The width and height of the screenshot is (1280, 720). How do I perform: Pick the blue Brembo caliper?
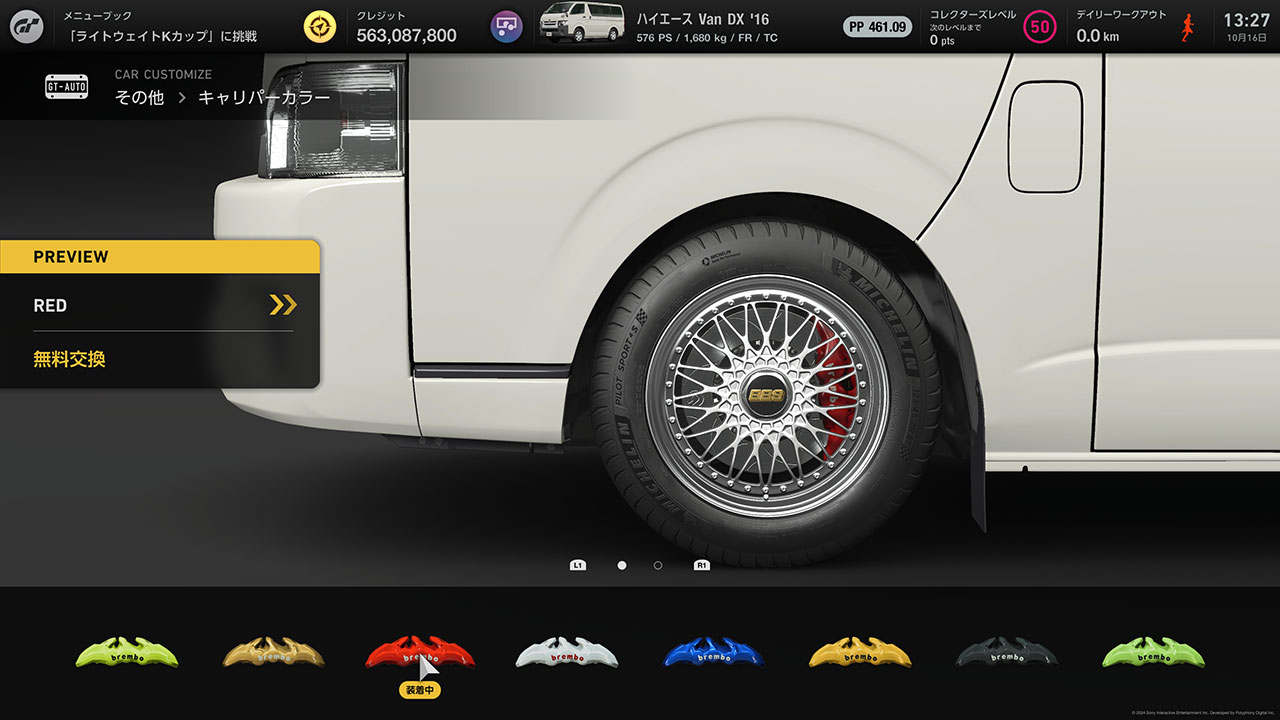pos(713,652)
